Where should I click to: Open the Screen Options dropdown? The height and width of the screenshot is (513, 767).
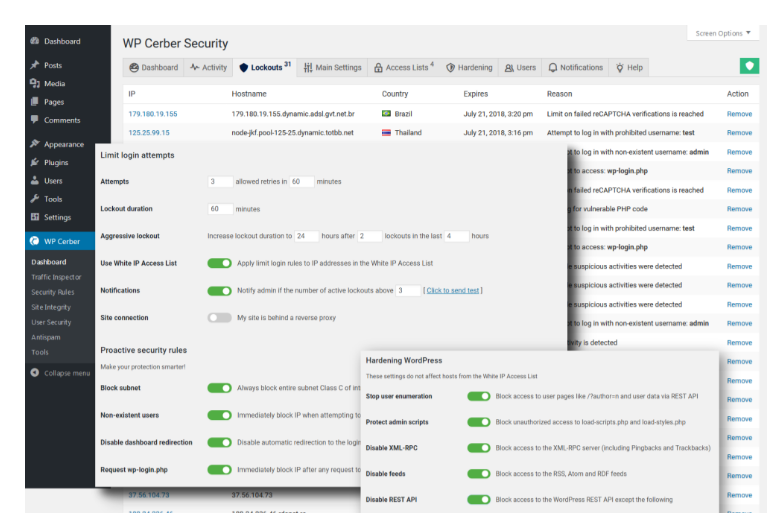(722, 33)
